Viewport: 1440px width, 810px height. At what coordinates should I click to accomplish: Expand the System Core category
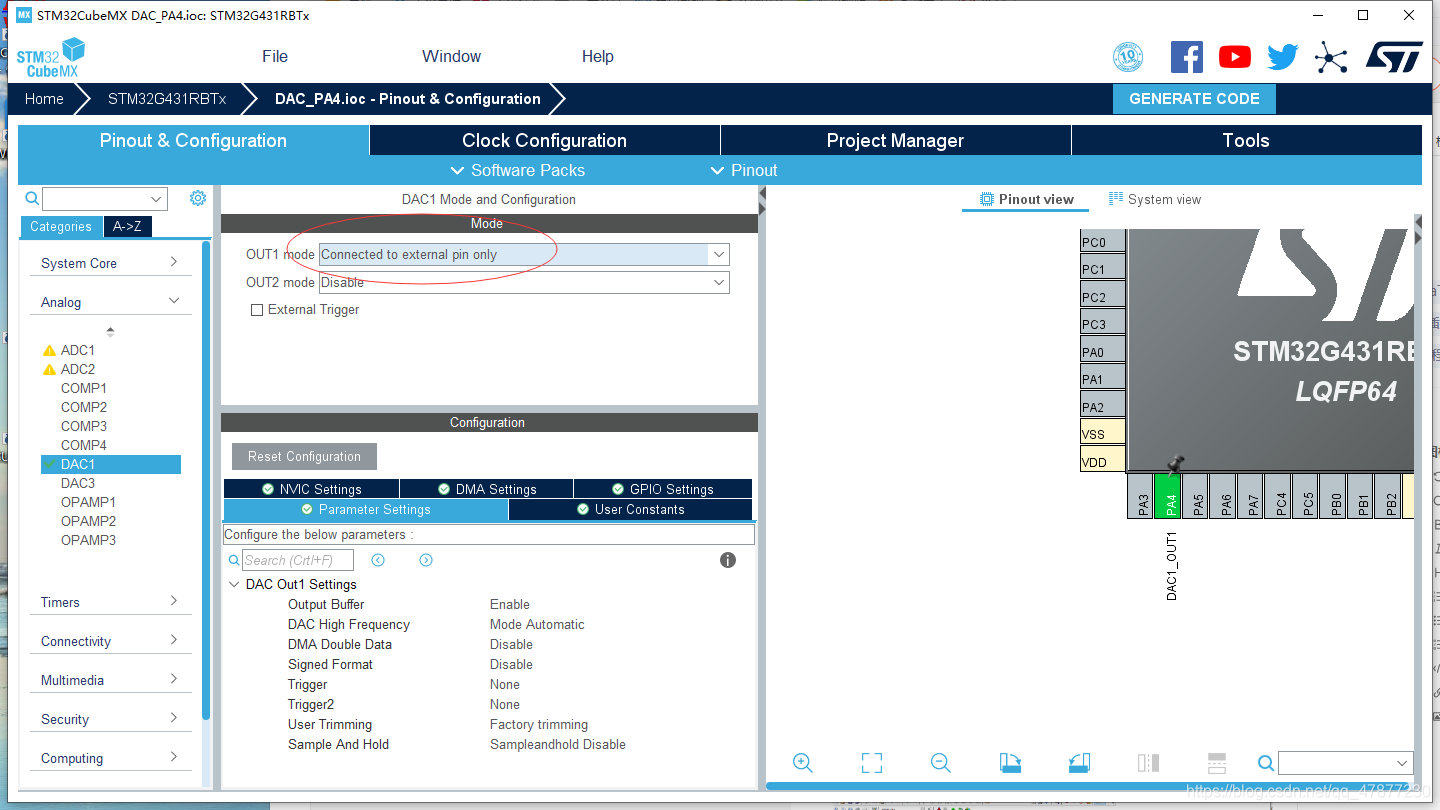click(x=110, y=263)
